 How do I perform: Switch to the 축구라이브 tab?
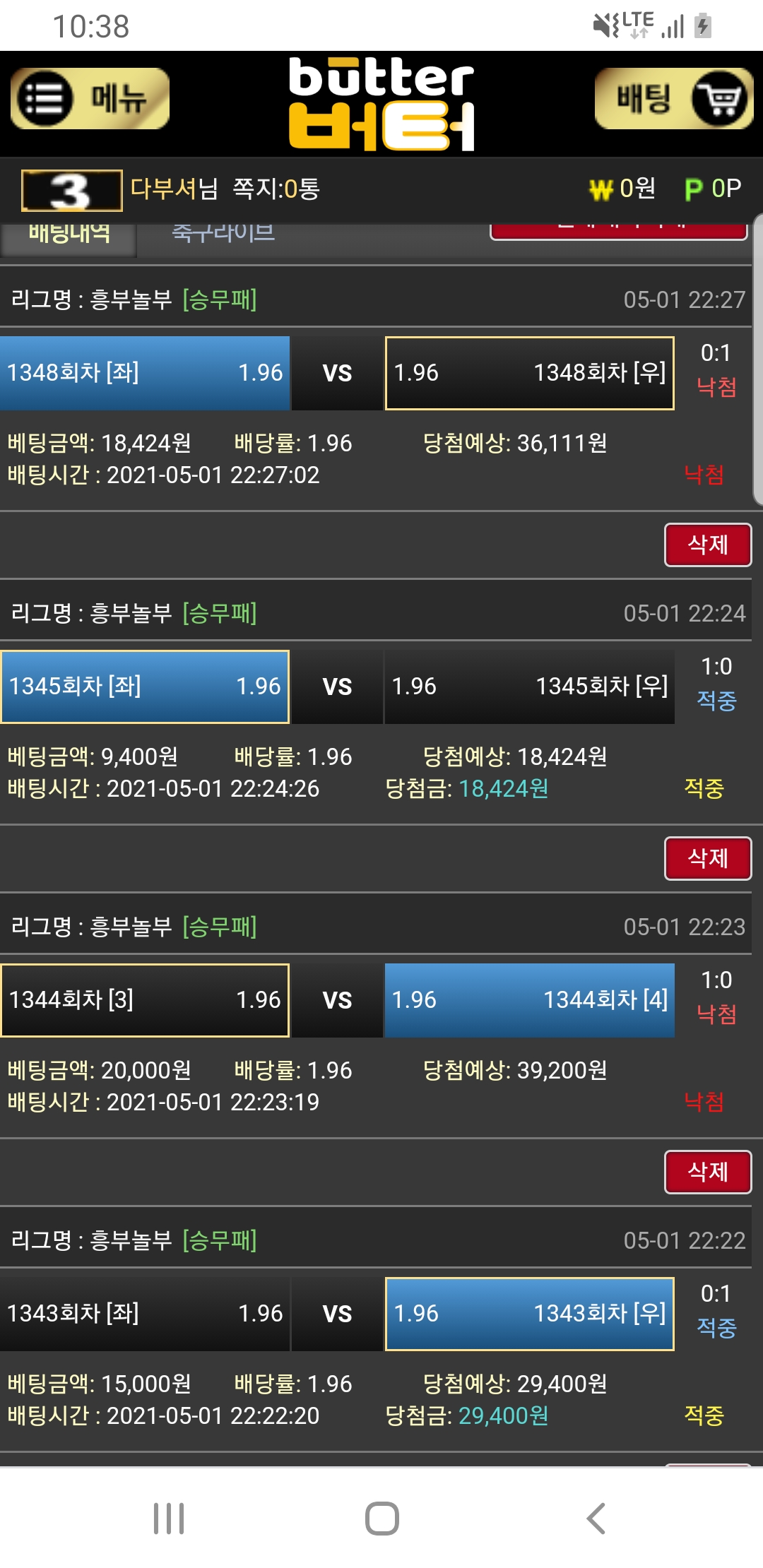pos(223,233)
